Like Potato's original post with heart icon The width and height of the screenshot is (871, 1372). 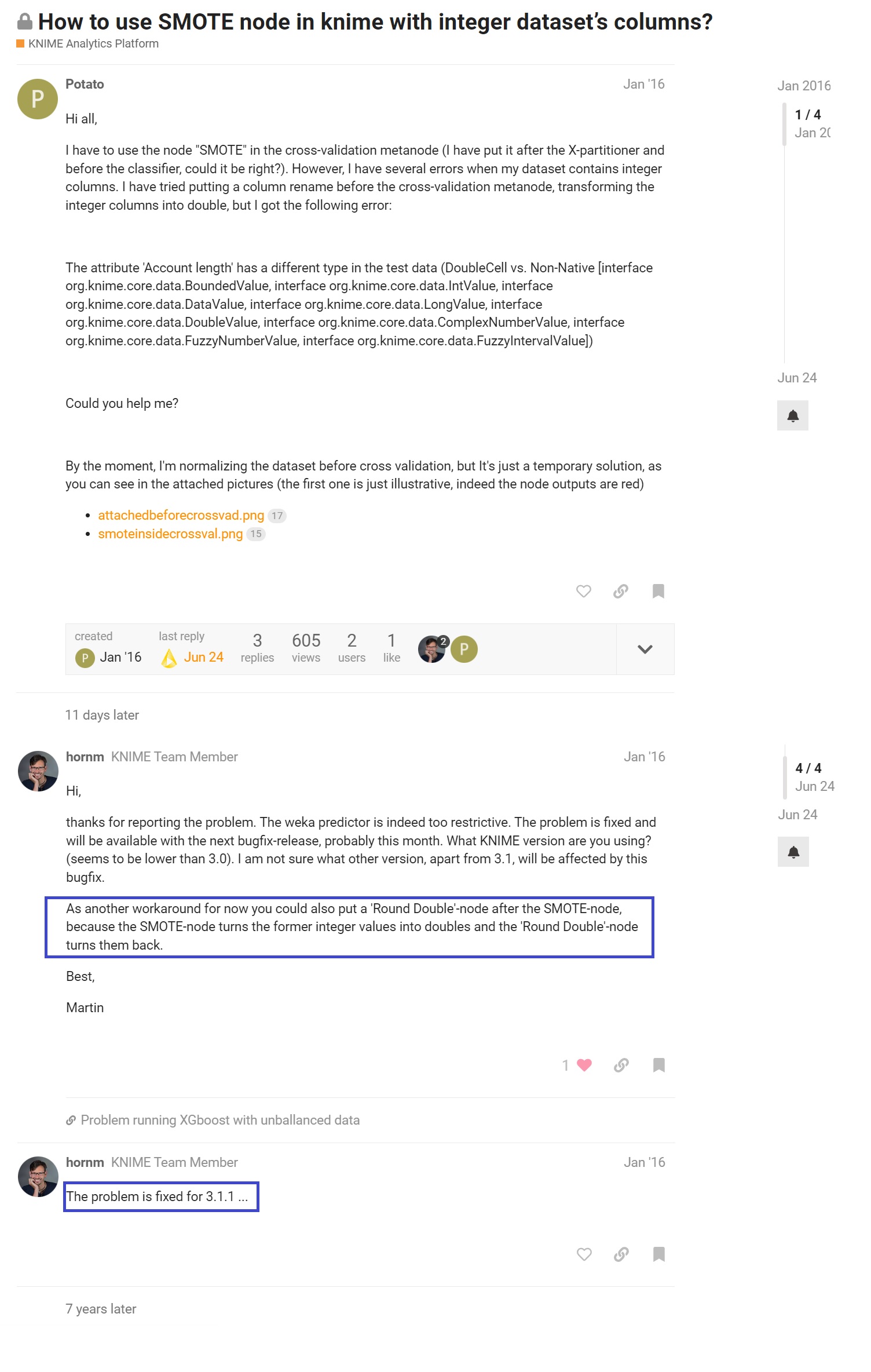pos(583,591)
